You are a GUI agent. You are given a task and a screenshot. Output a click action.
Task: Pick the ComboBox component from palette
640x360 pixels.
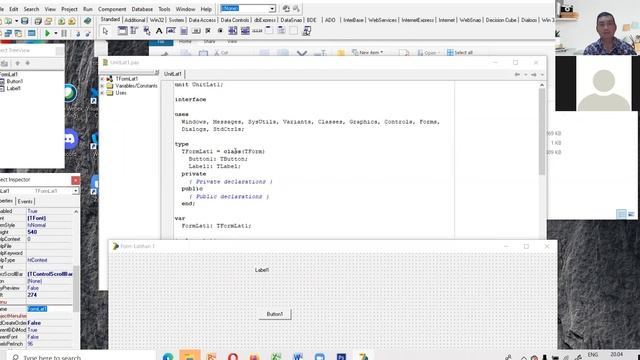(245, 31)
